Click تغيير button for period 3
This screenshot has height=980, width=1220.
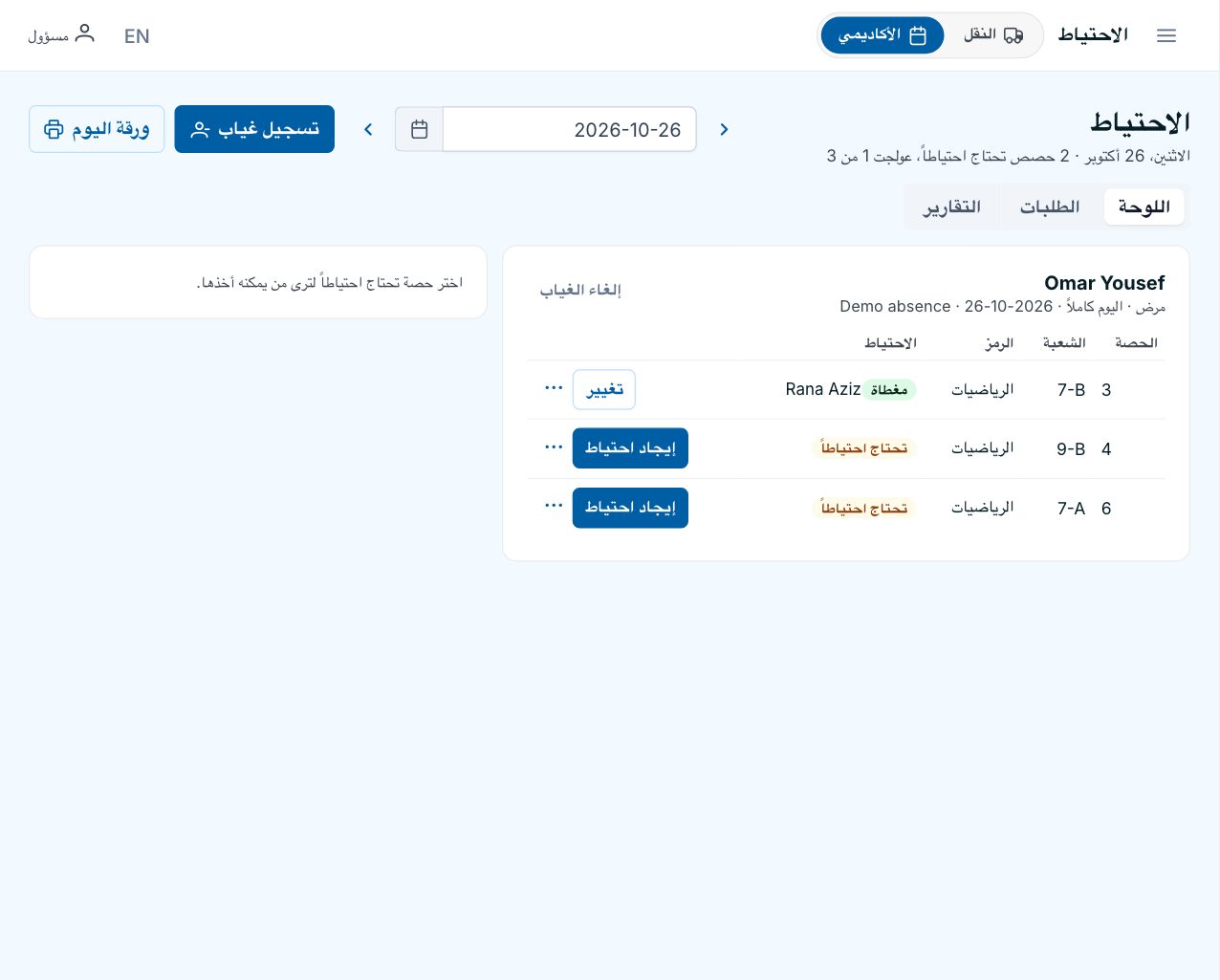pos(604,389)
